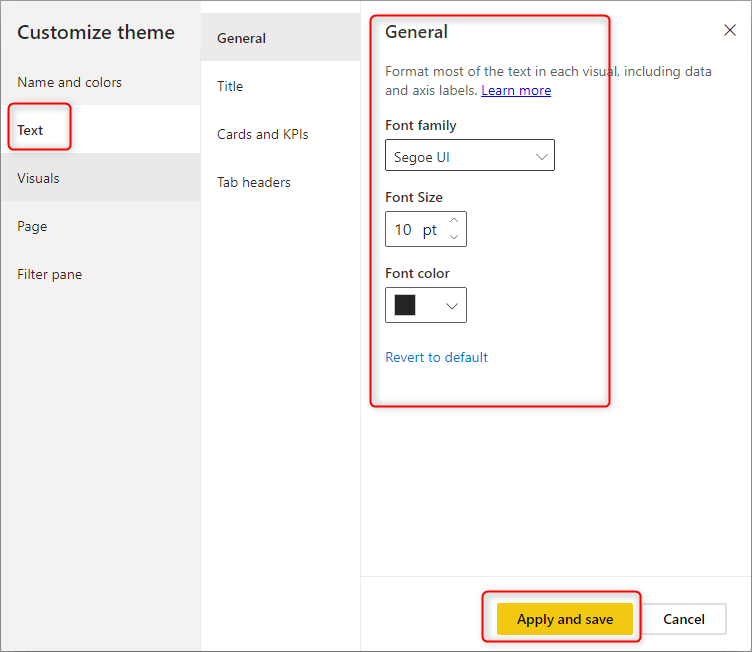Expand the Font color picker arrow
This screenshot has width=752, height=652.
(452, 306)
